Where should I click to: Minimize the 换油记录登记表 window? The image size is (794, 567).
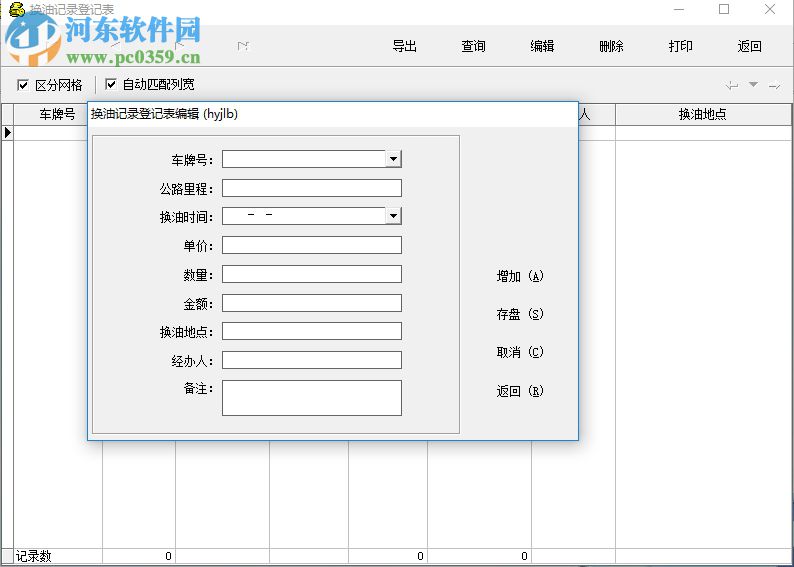679,9
